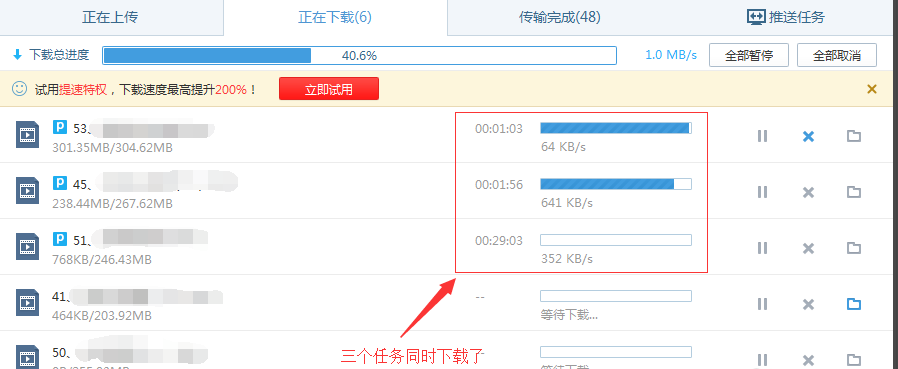Open the folder for file 51

point(854,248)
